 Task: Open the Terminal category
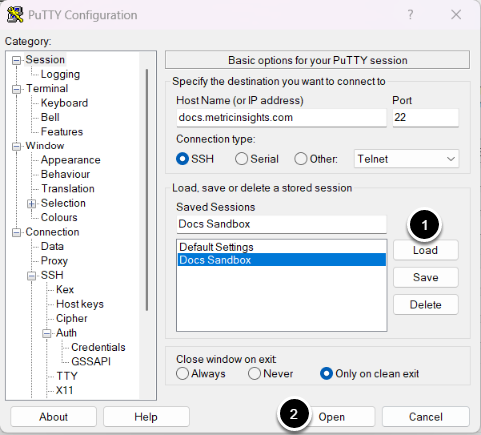pos(47,88)
